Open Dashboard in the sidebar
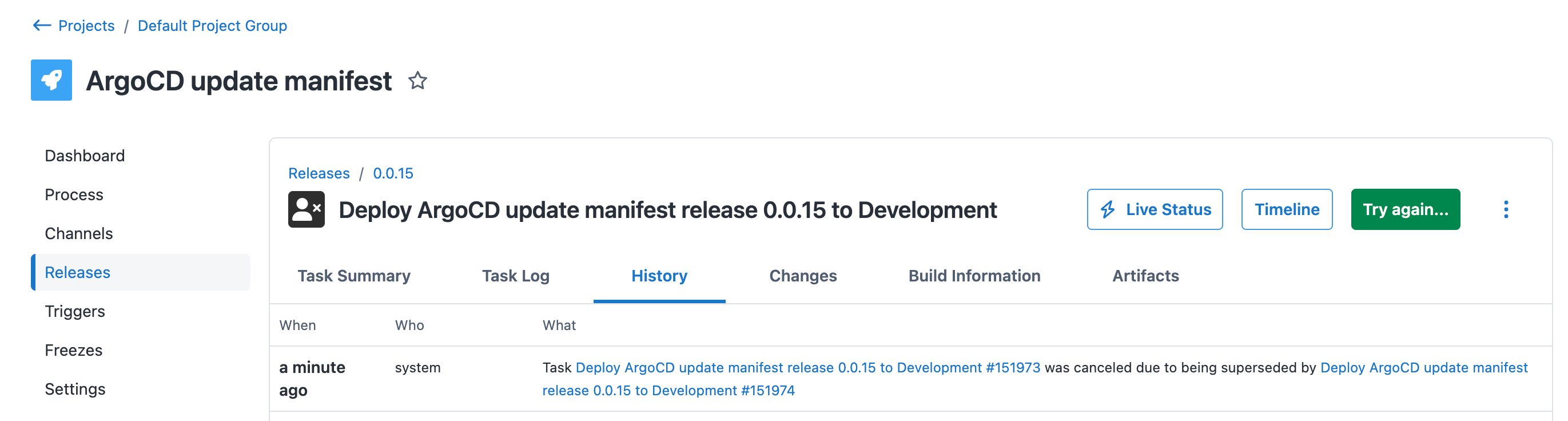This screenshot has height=421, width=1568. (x=85, y=156)
